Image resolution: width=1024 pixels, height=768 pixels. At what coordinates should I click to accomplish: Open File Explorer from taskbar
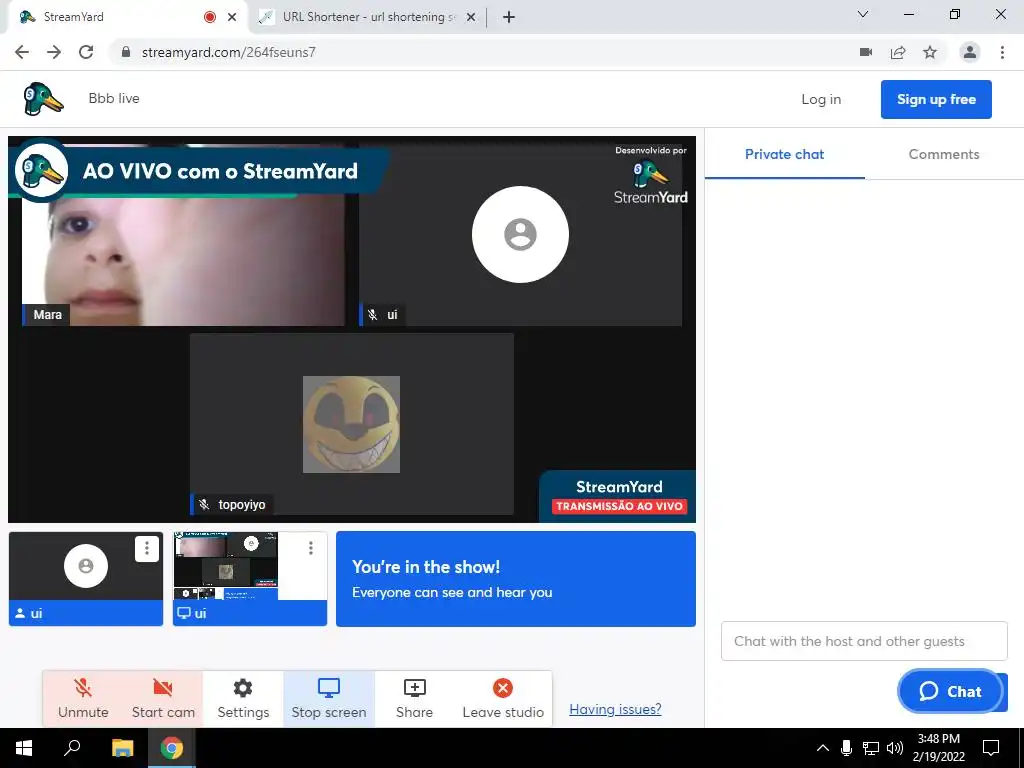click(x=122, y=748)
